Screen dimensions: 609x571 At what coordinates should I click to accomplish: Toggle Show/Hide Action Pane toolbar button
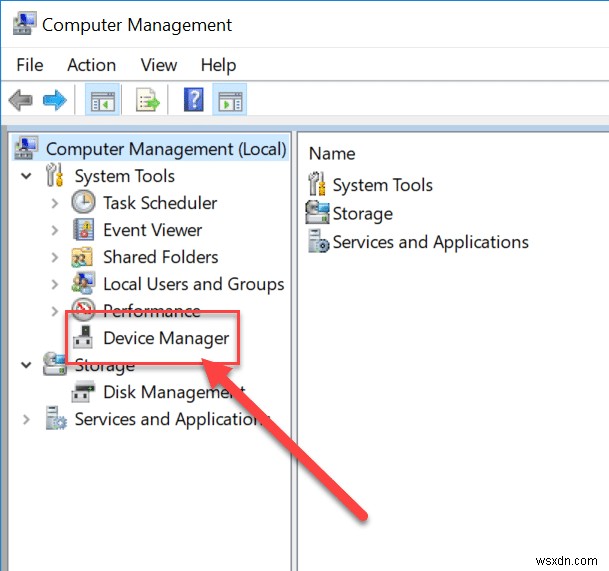[x=230, y=100]
